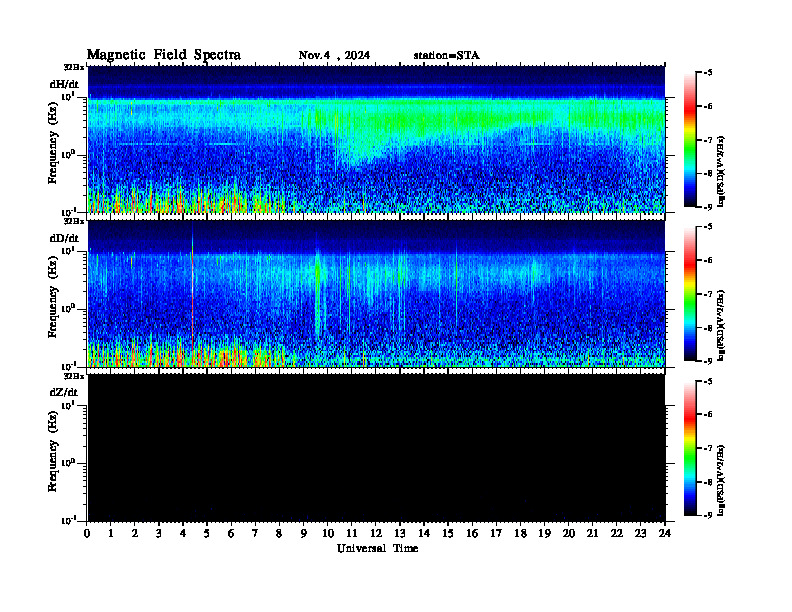792x612 pixels.
Task: Select the dD/dt spectrogram plot
Action: [376, 293]
